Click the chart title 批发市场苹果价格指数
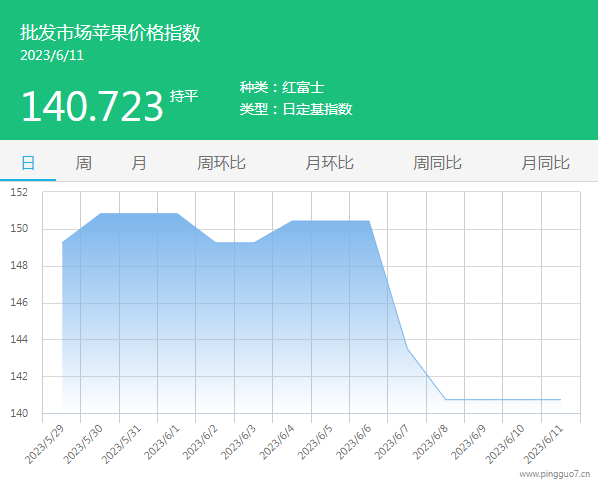The height and width of the screenshot is (483, 598). 110,32
